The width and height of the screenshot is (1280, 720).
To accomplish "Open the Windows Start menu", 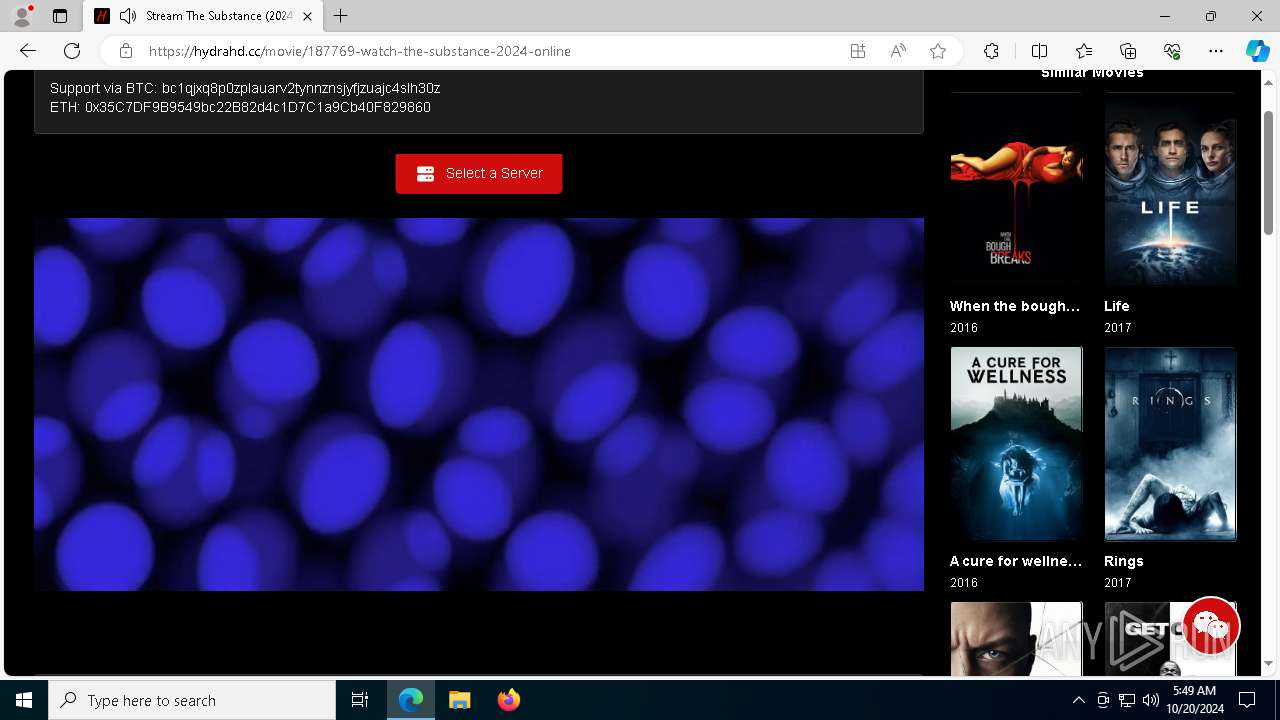I will click(x=24, y=700).
